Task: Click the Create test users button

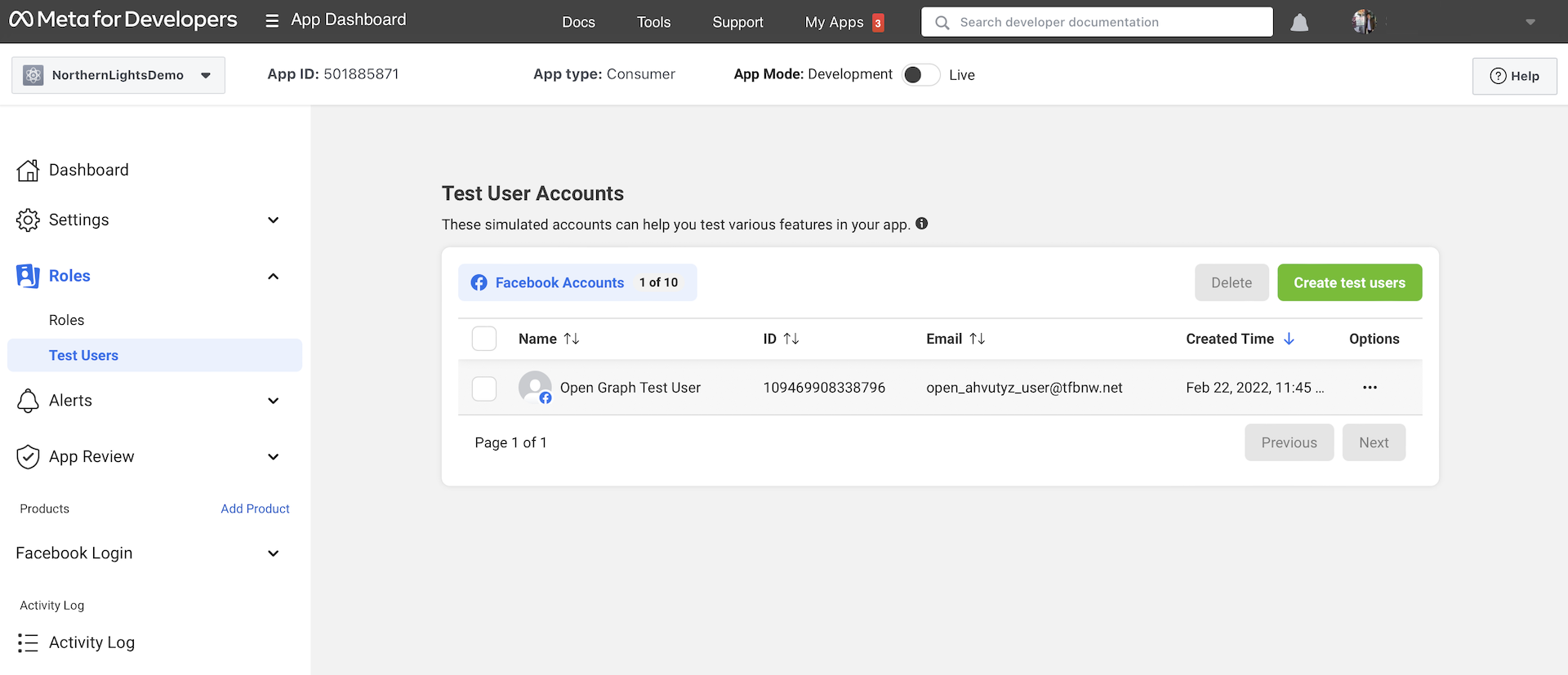Action: click(x=1349, y=282)
